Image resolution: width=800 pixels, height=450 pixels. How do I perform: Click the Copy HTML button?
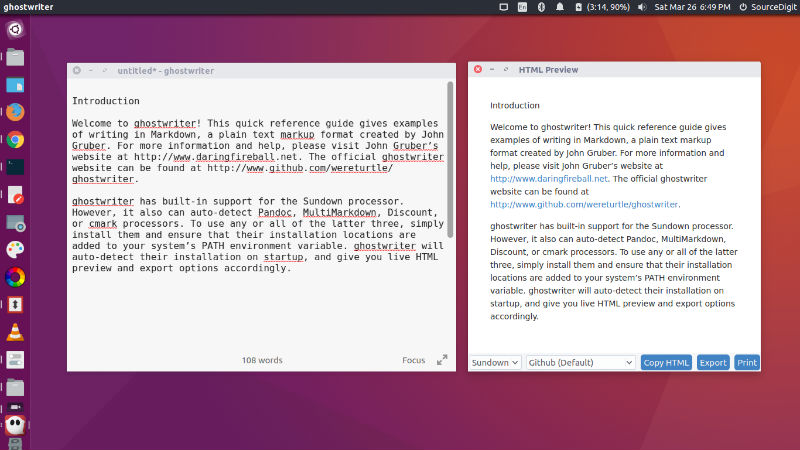(666, 362)
